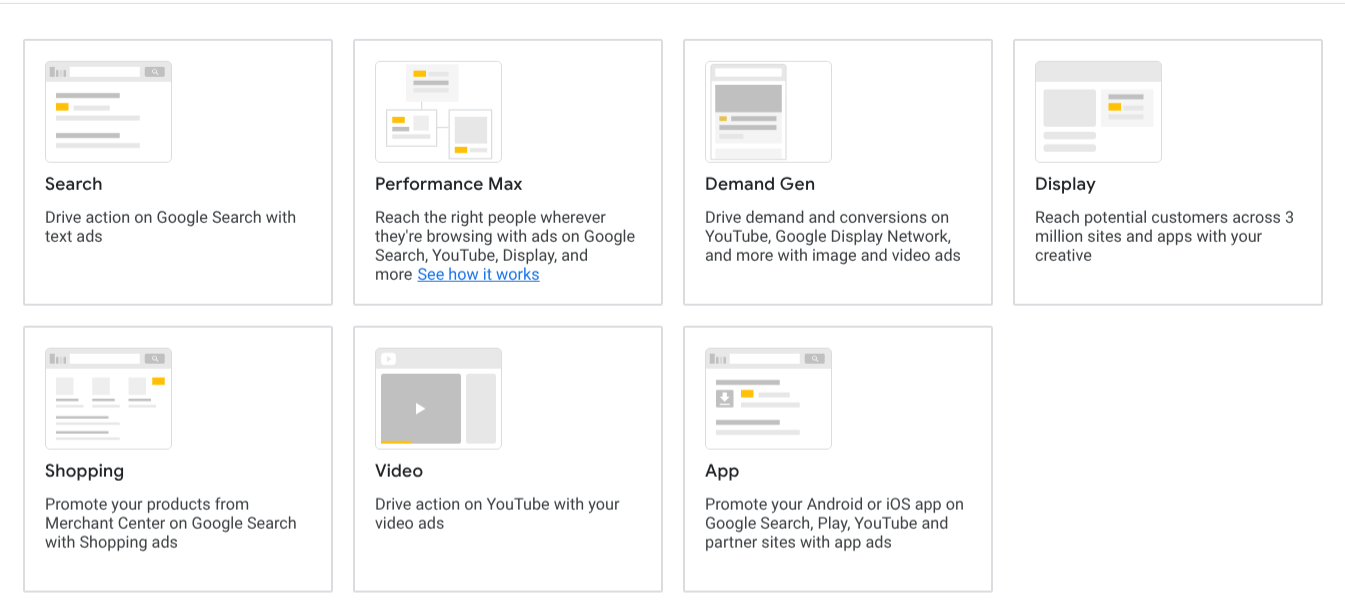This screenshot has height=616, width=1345.
Task: Click the Demand Gen illustration icon
Action: 768,112
